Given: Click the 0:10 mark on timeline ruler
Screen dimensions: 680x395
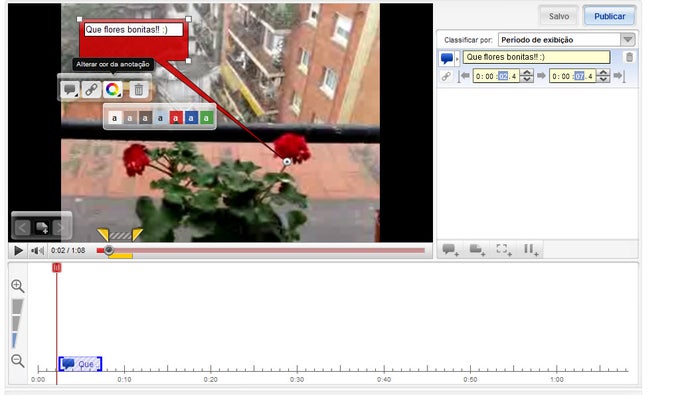Looking at the screenshot, I should click(x=124, y=379).
